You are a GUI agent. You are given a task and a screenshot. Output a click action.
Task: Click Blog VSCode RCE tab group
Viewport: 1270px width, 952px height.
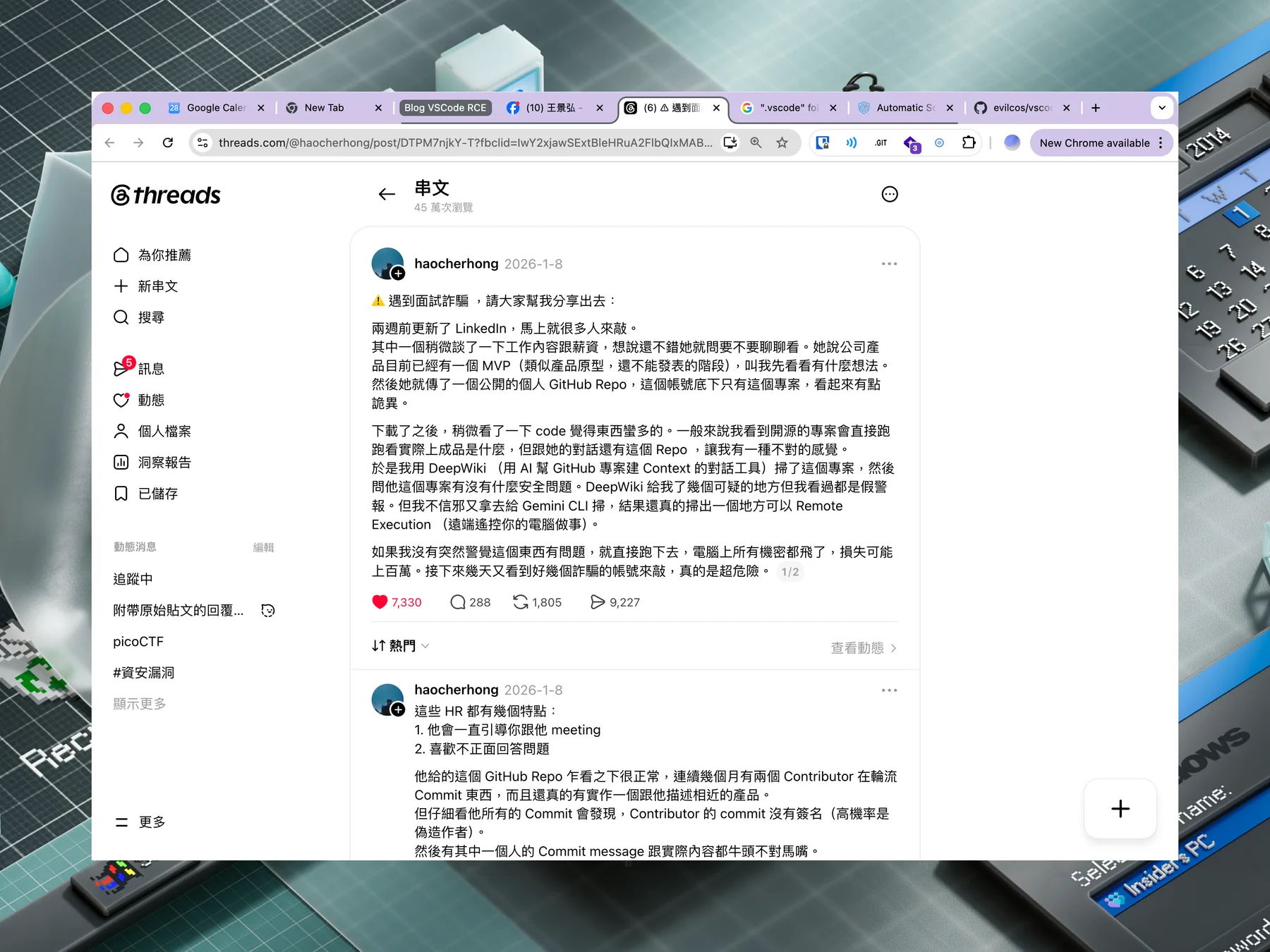point(445,108)
